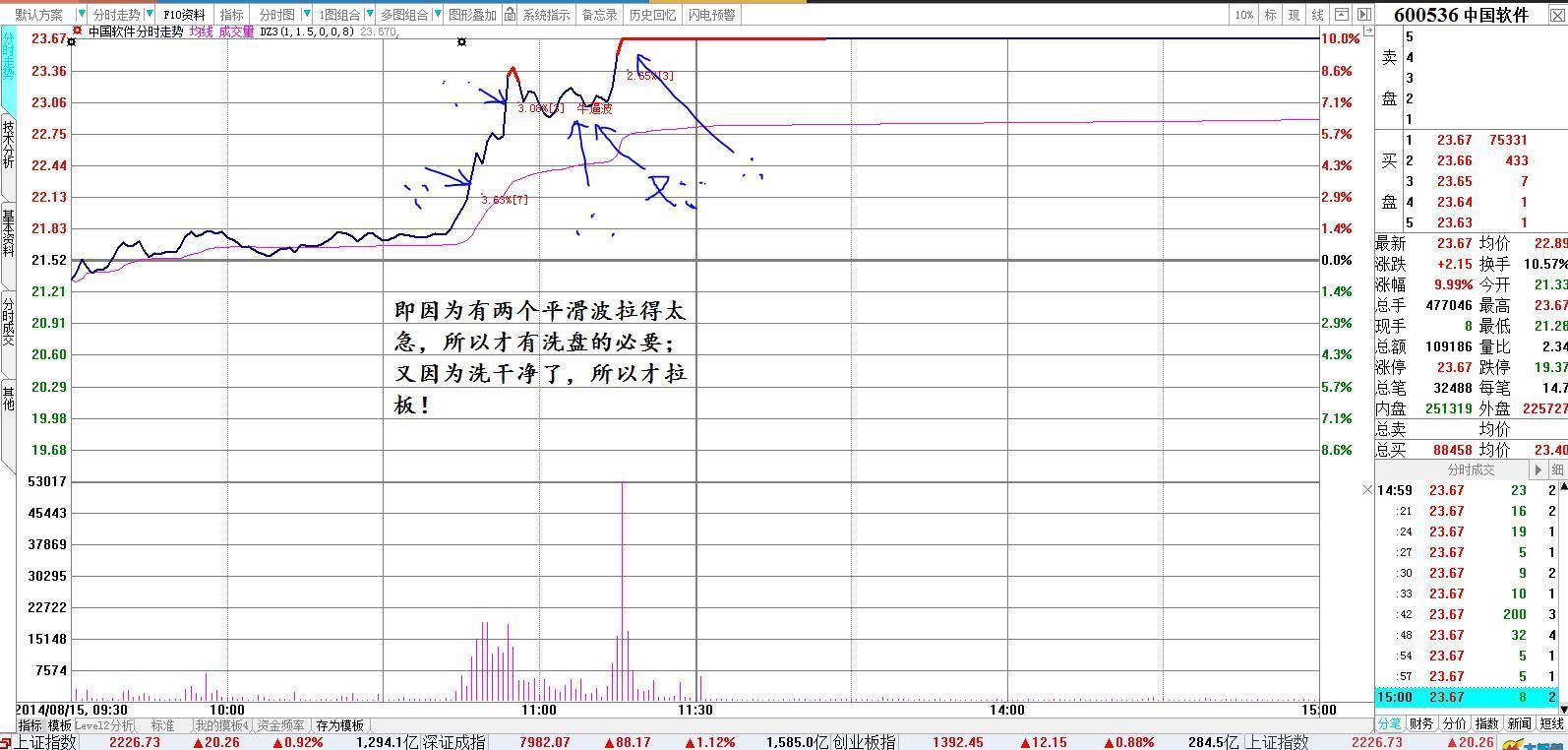Click the close-panel X icon next to 14:59

(1367, 490)
